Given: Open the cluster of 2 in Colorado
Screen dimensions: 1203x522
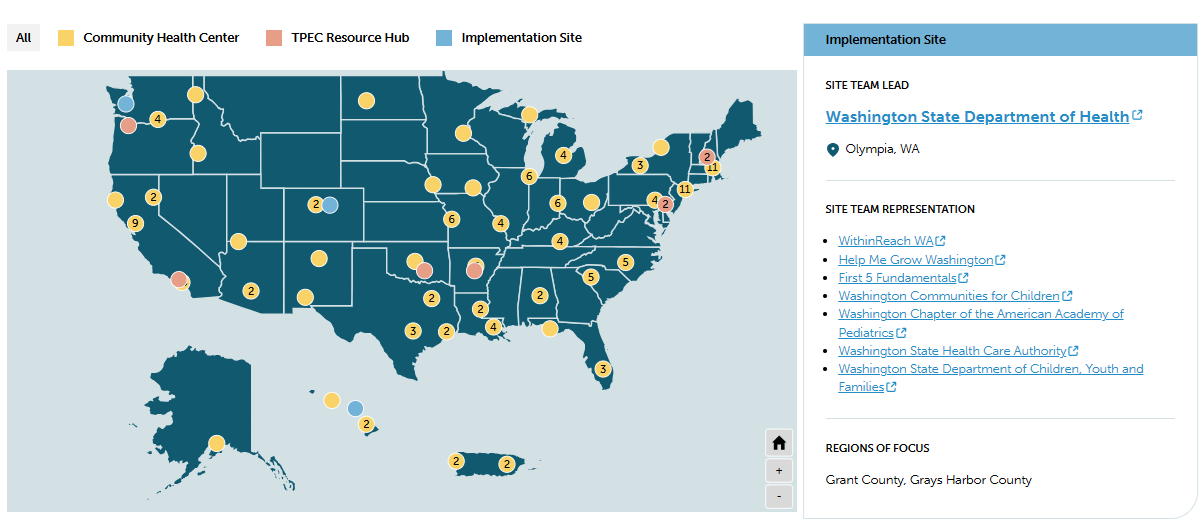Looking at the screenshot, I should click(x=315, y=205).
